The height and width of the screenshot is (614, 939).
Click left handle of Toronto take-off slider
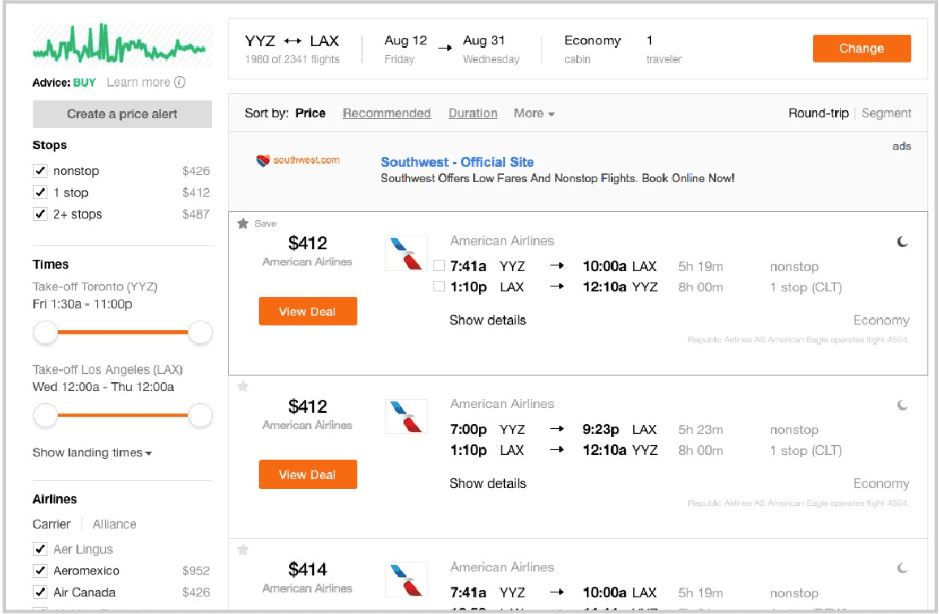pos(45,332)
